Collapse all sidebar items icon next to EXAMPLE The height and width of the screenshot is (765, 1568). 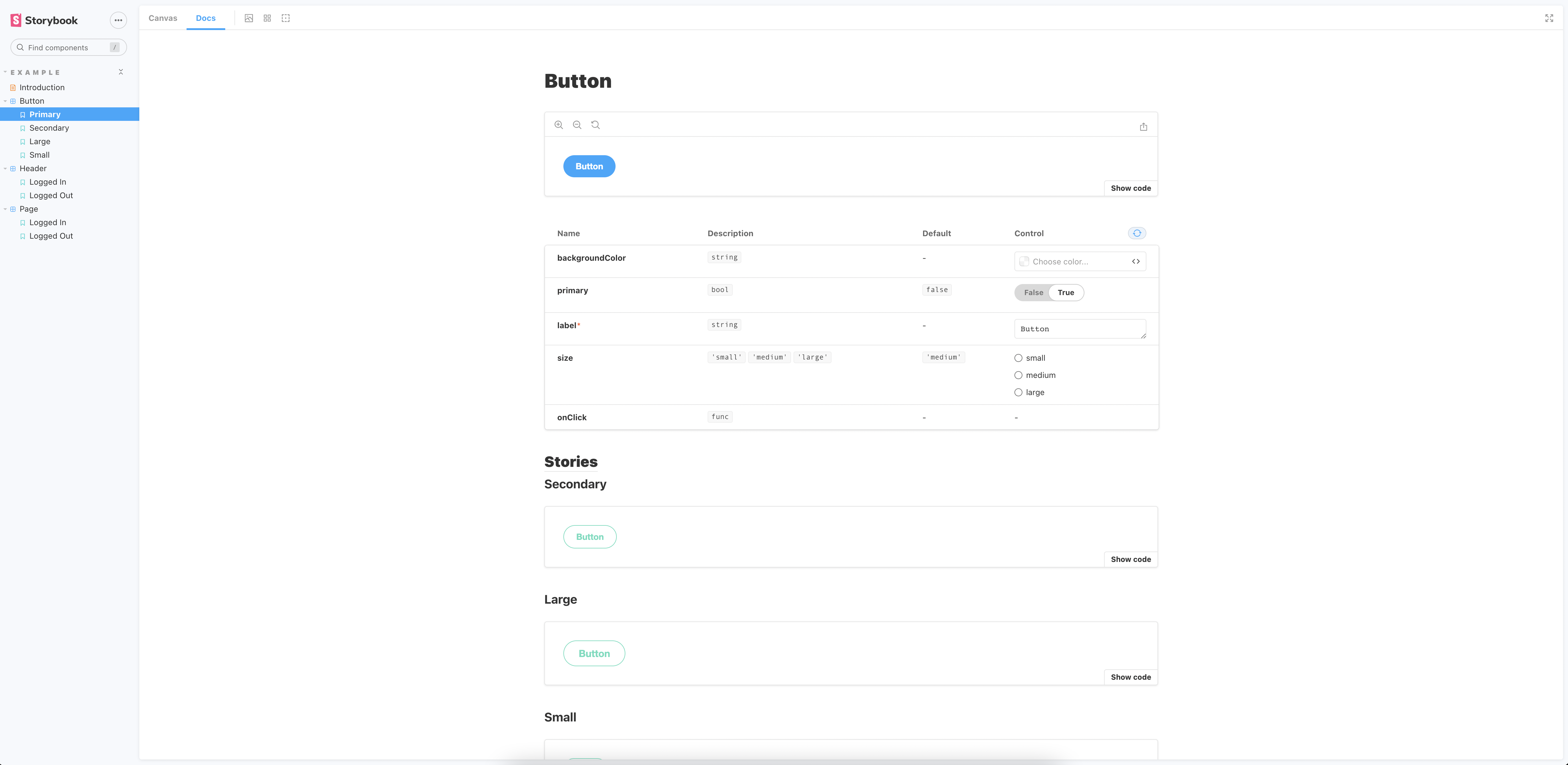coord(121,72)
